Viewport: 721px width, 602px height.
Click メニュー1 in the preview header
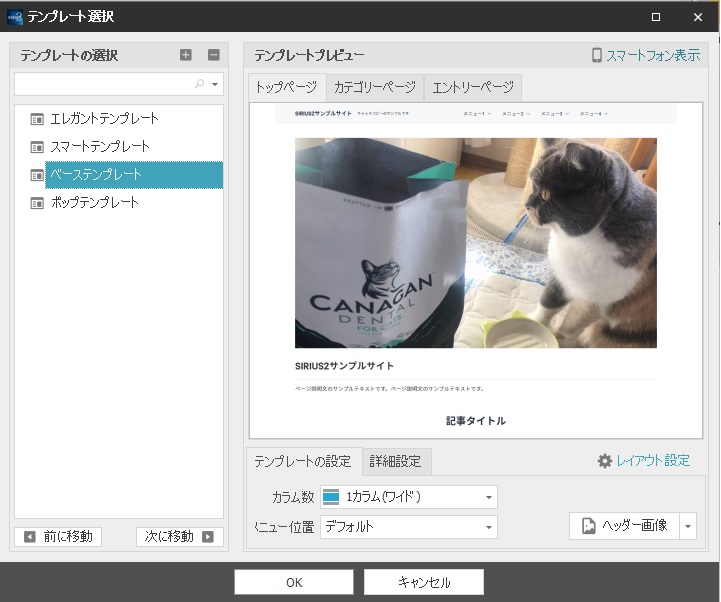[477, 114]
